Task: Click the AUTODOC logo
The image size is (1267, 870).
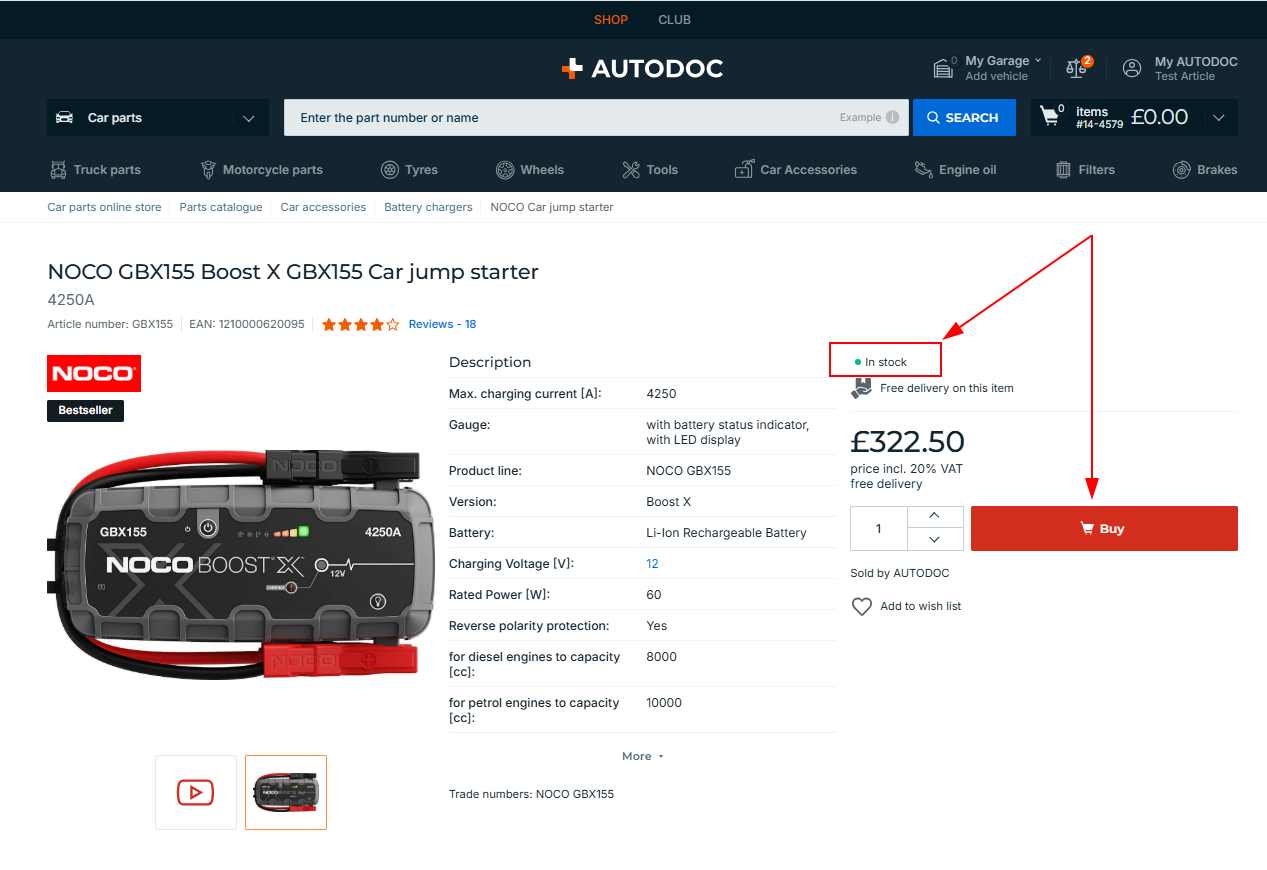Action: (642, 68)
